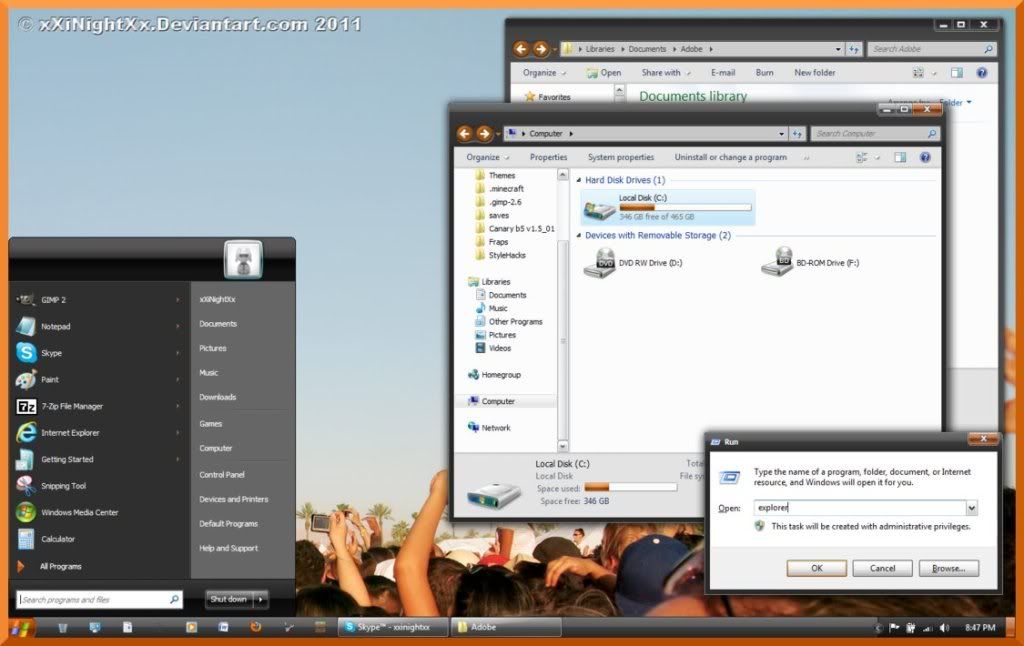Go back in the Adobe library window
This screenshot has height=646, width=1024.
[521, 49]
